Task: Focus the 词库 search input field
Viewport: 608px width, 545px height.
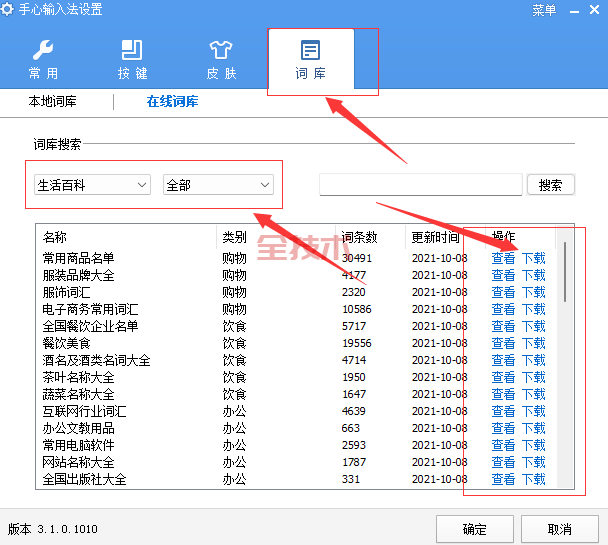Action: tap(421, 185)
